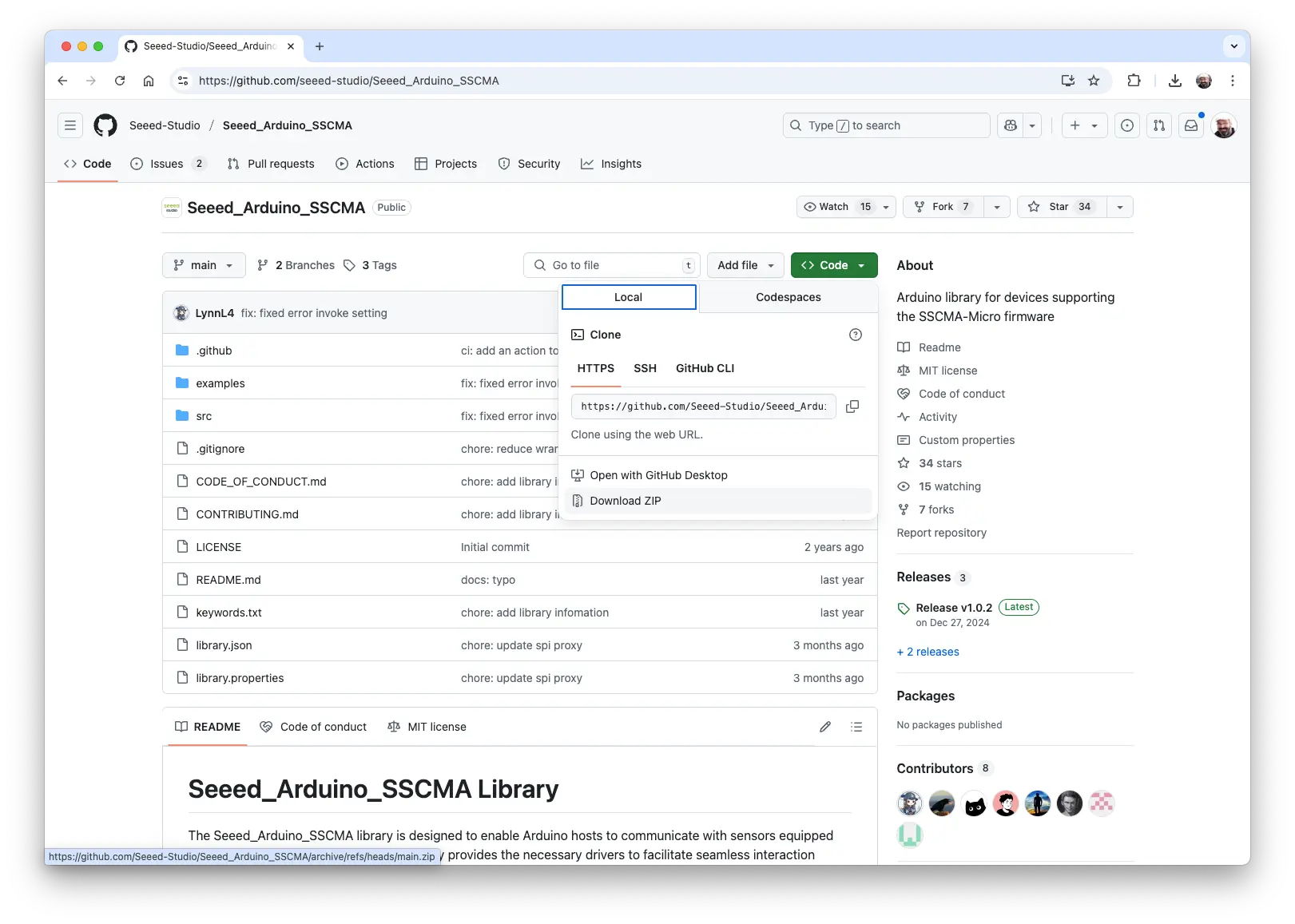This screenshot has height=924, width=1295.
Task: Click the Go to file search field
Action: 612,265
